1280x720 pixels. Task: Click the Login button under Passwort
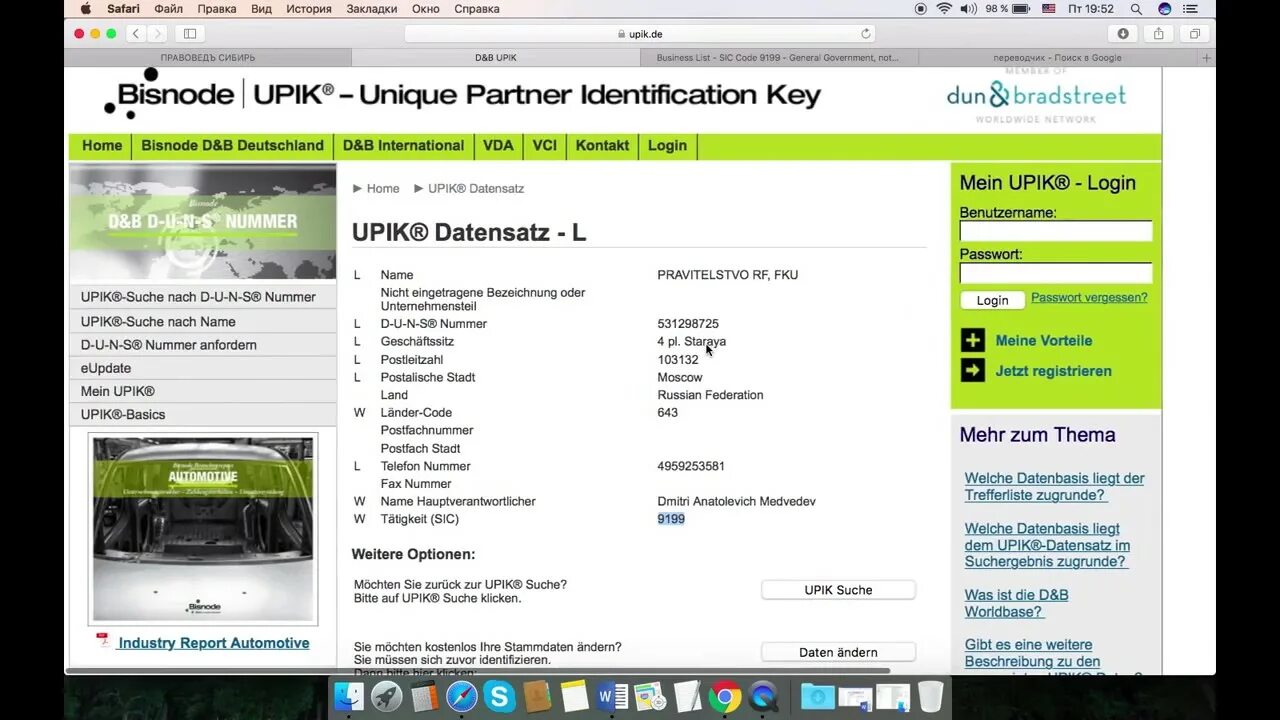(992, 300)
